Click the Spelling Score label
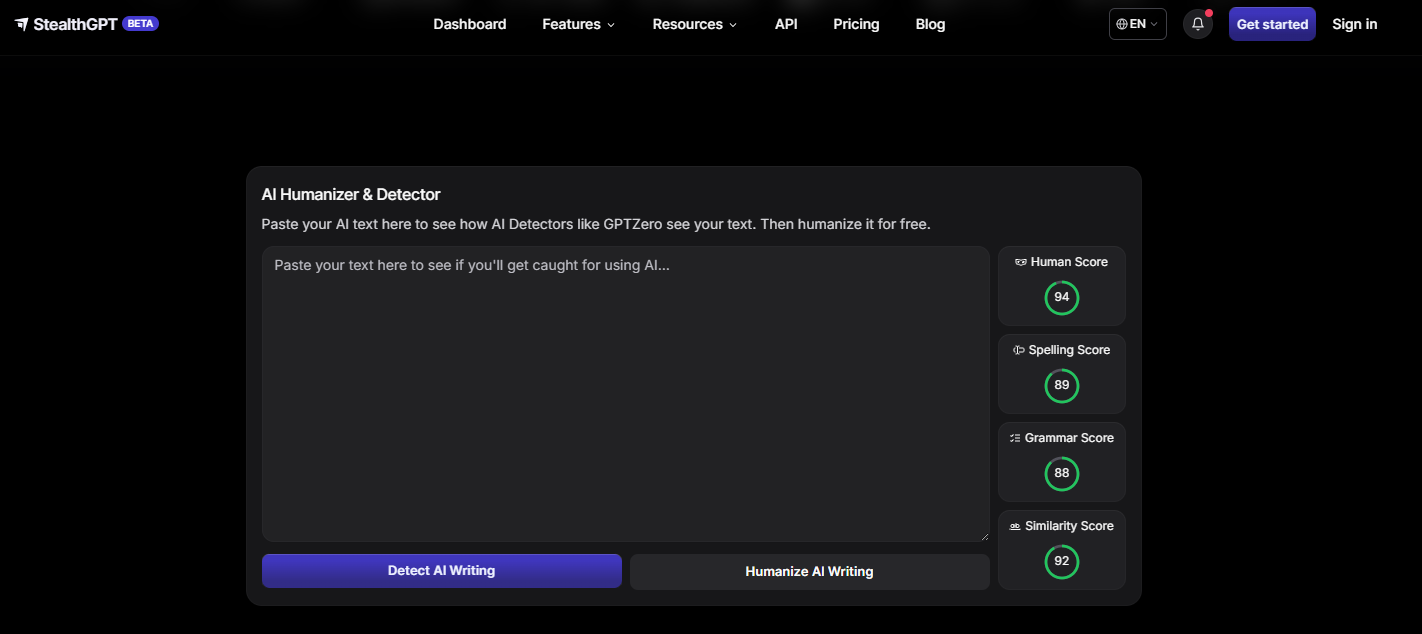The image size is (1422, 634). [1069, 350]
